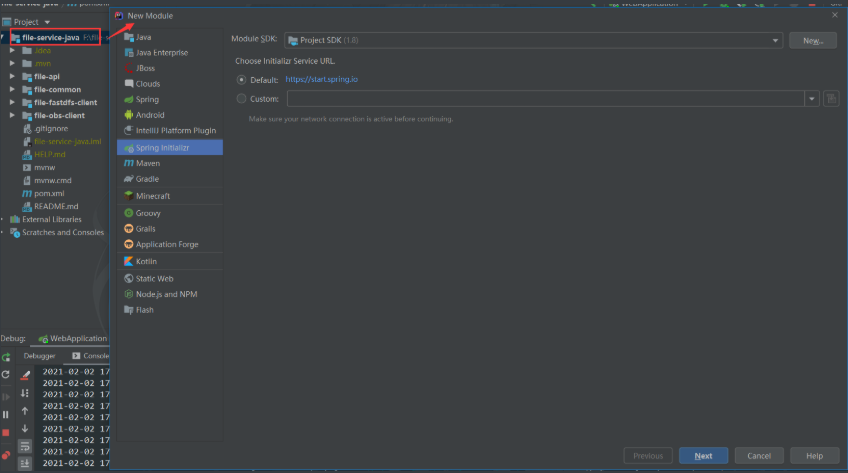Image resolution: width=848 pixels, height=473 pixels.
Task: Select file-service-java root project
Action: click(x=50, y=38)
